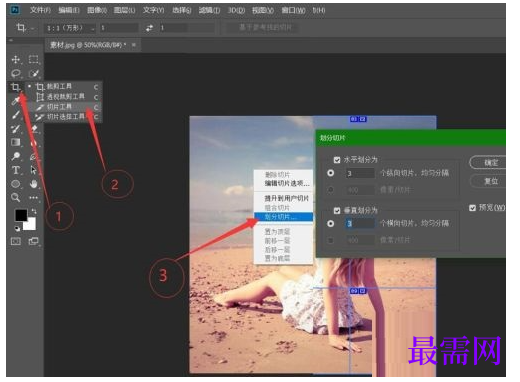Viewport: 520px width, 382px height.
Task: Collapse the toolbar with the double-arrow
Action: pyautogui.click(x=11, y=40)
